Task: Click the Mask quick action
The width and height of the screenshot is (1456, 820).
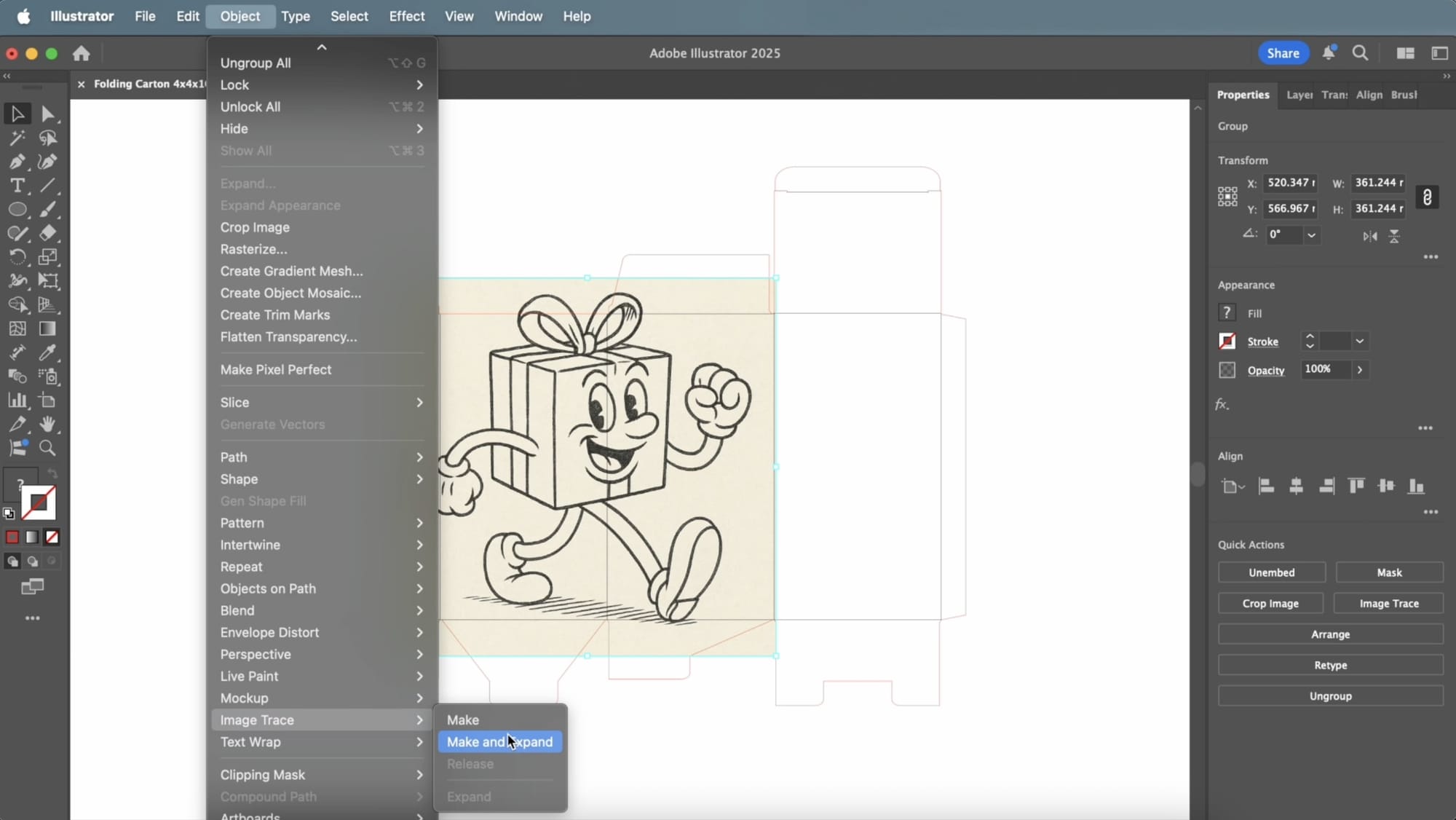Action: click(1389, 572)
